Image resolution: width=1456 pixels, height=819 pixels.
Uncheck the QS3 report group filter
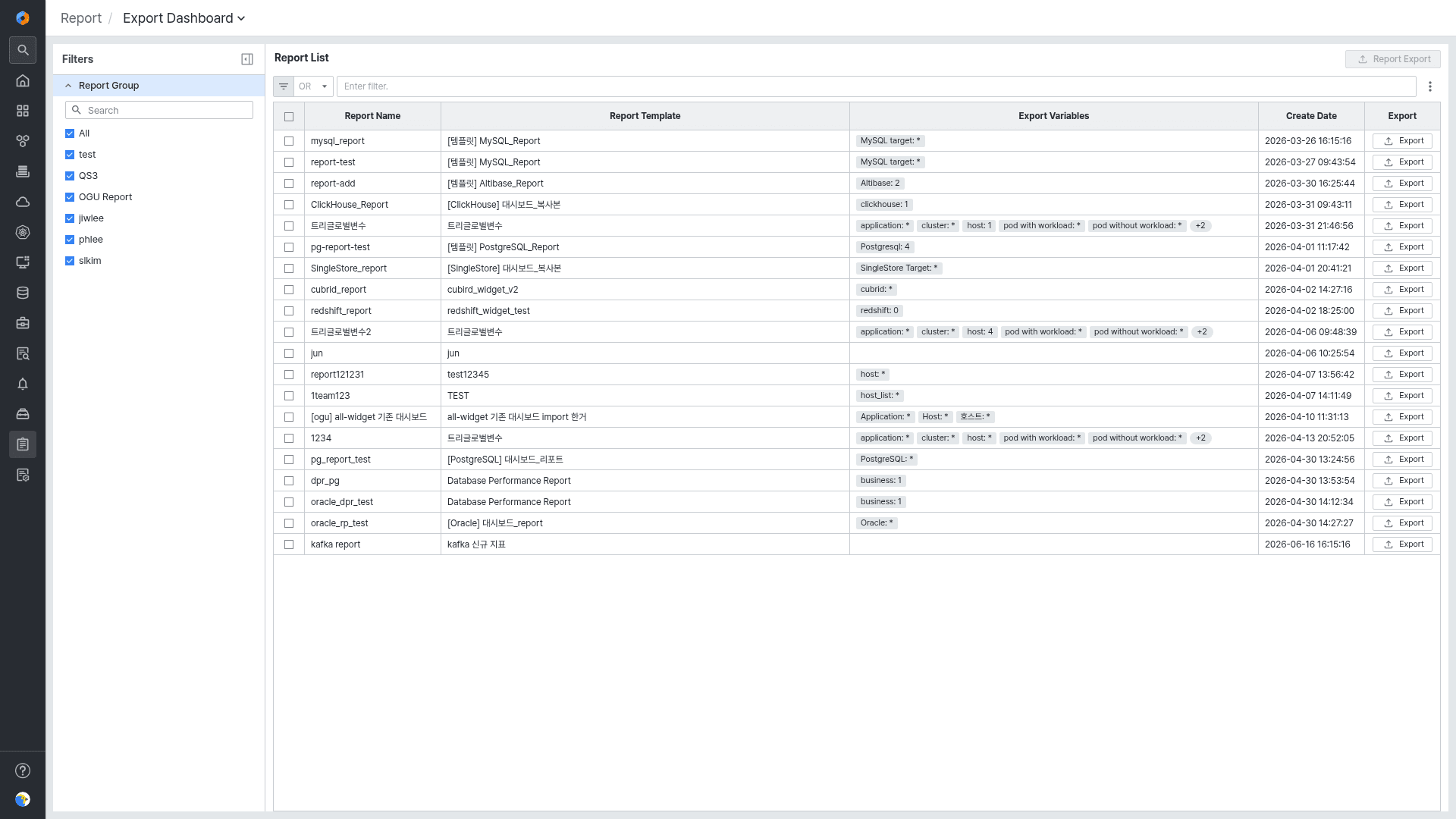tap(70, 176)
